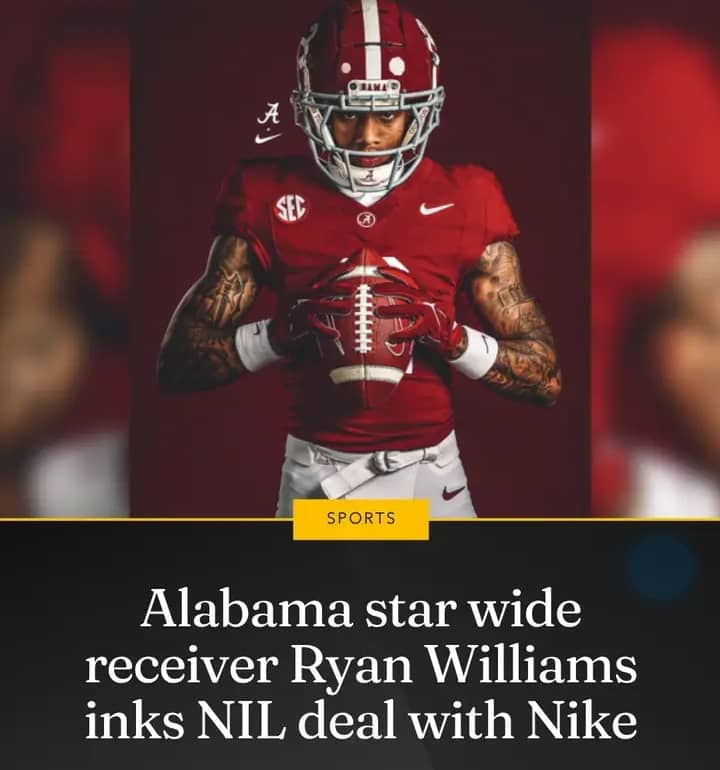Click the white belt on the pants
Screen dimensions: 720x770
pyautogui.click(x=376, y=470)
